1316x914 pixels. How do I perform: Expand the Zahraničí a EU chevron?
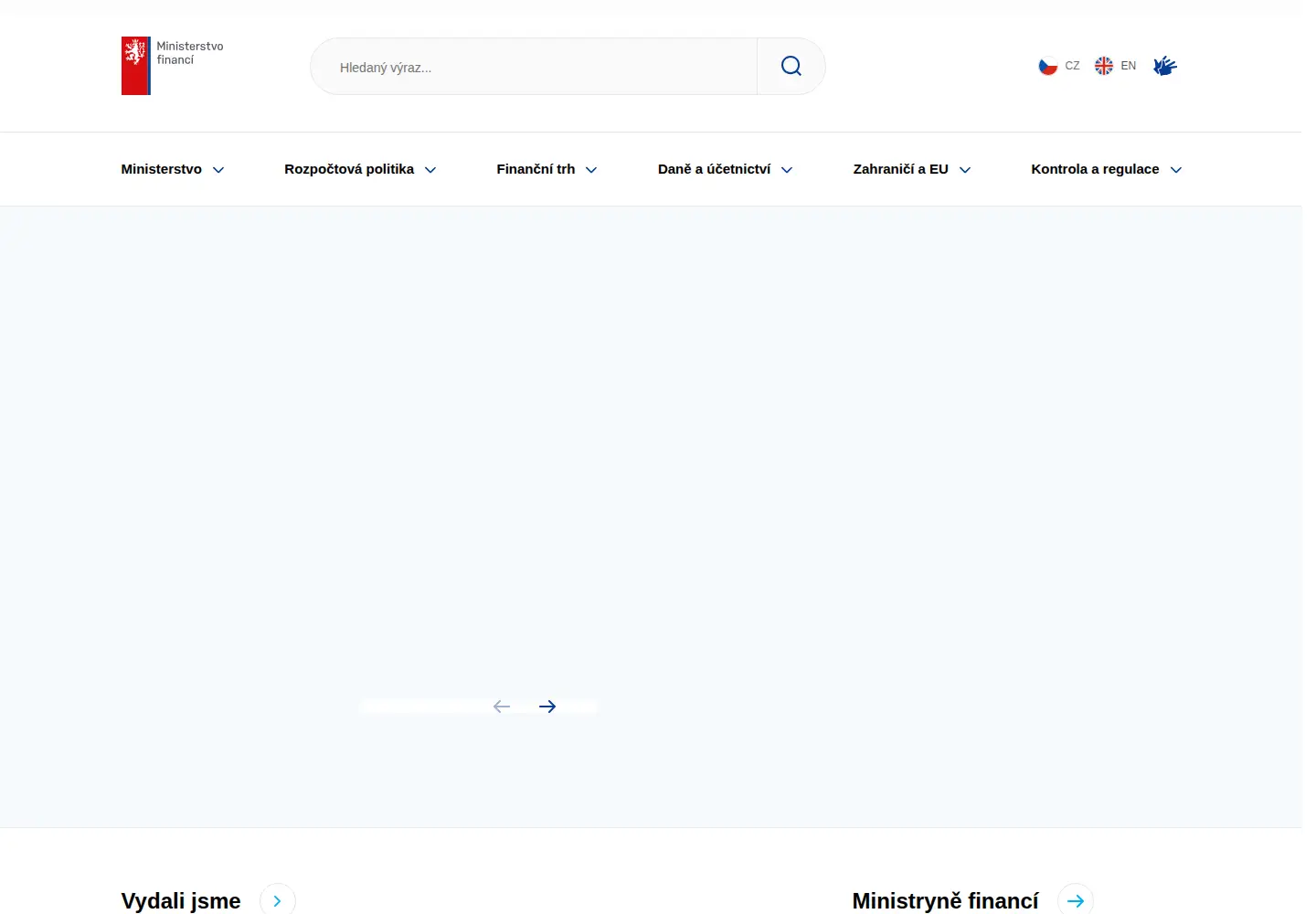pyautogui.click(x=965, y=170)
